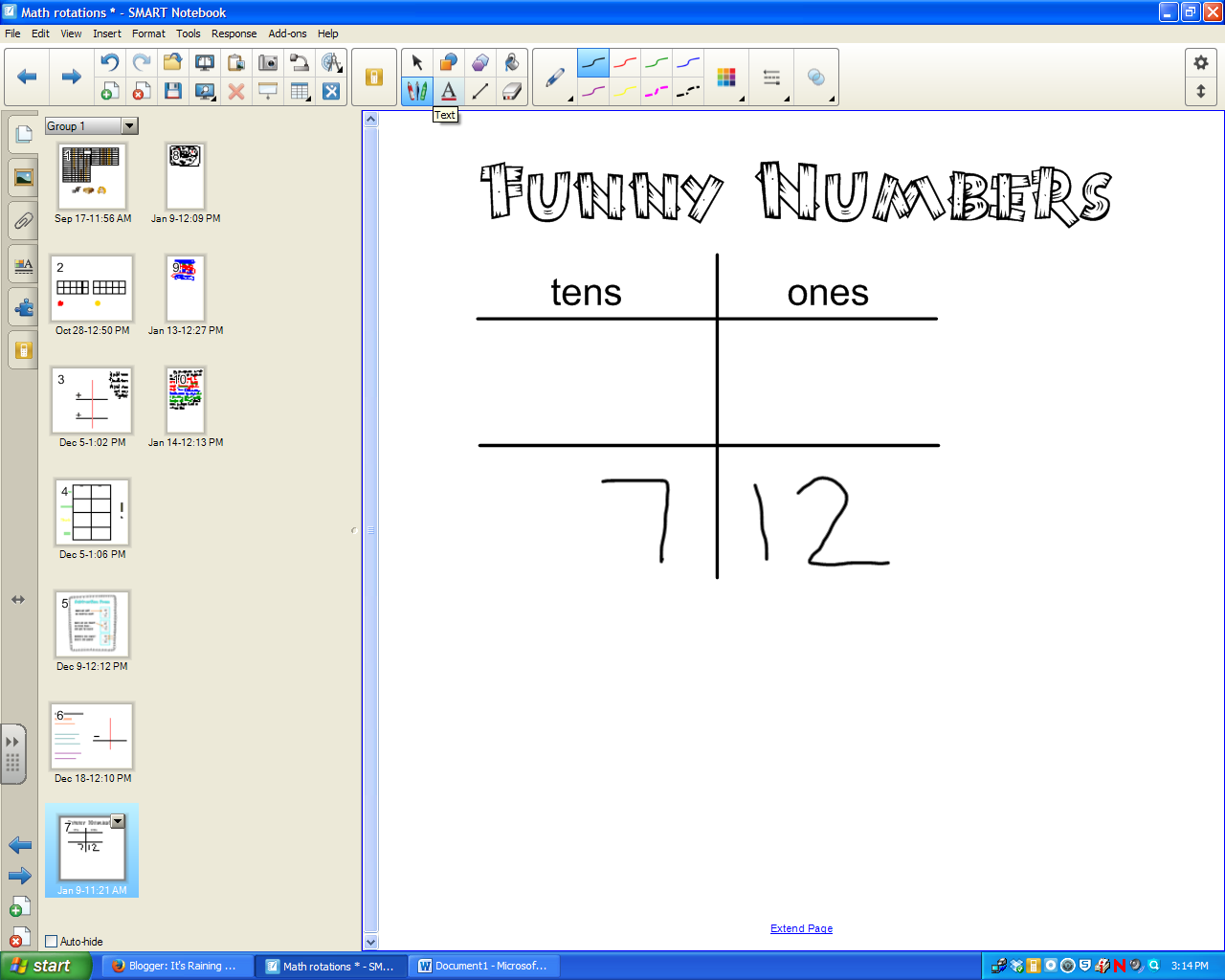The width and height of the screenshot is (1225, 980).
Task: Select the Lines tool
Action: click(480, 92)
